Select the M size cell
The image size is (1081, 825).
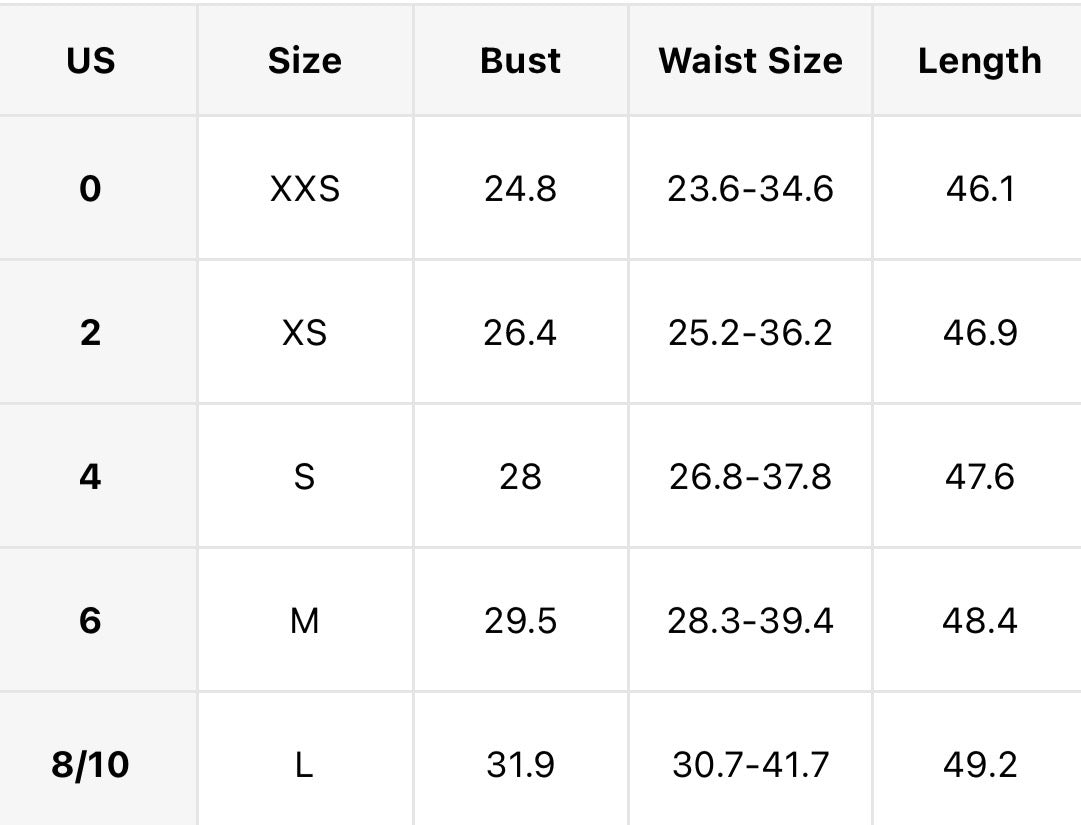(305, 620)
